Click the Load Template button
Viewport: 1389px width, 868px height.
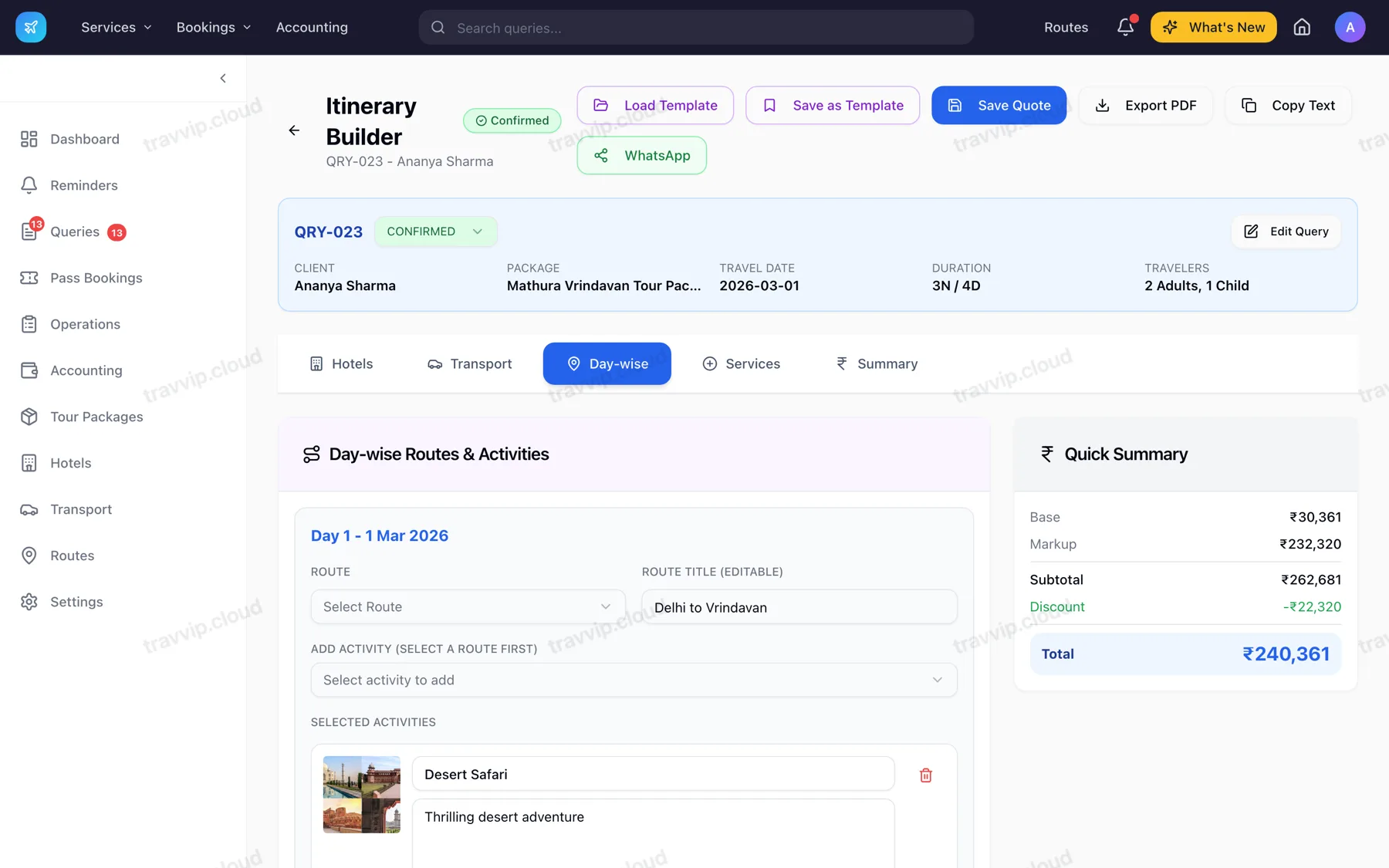[x=655, y=105]
